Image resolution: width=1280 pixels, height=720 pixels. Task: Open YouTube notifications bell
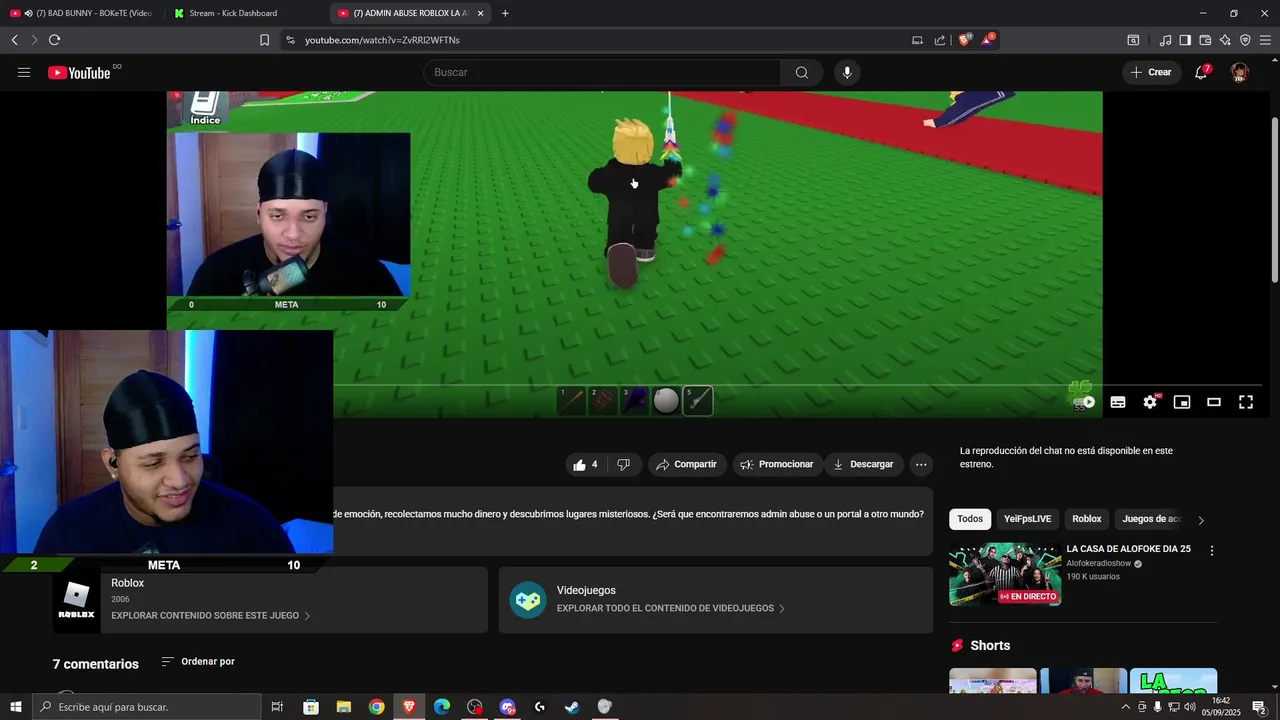click(x=1201, y=72)
